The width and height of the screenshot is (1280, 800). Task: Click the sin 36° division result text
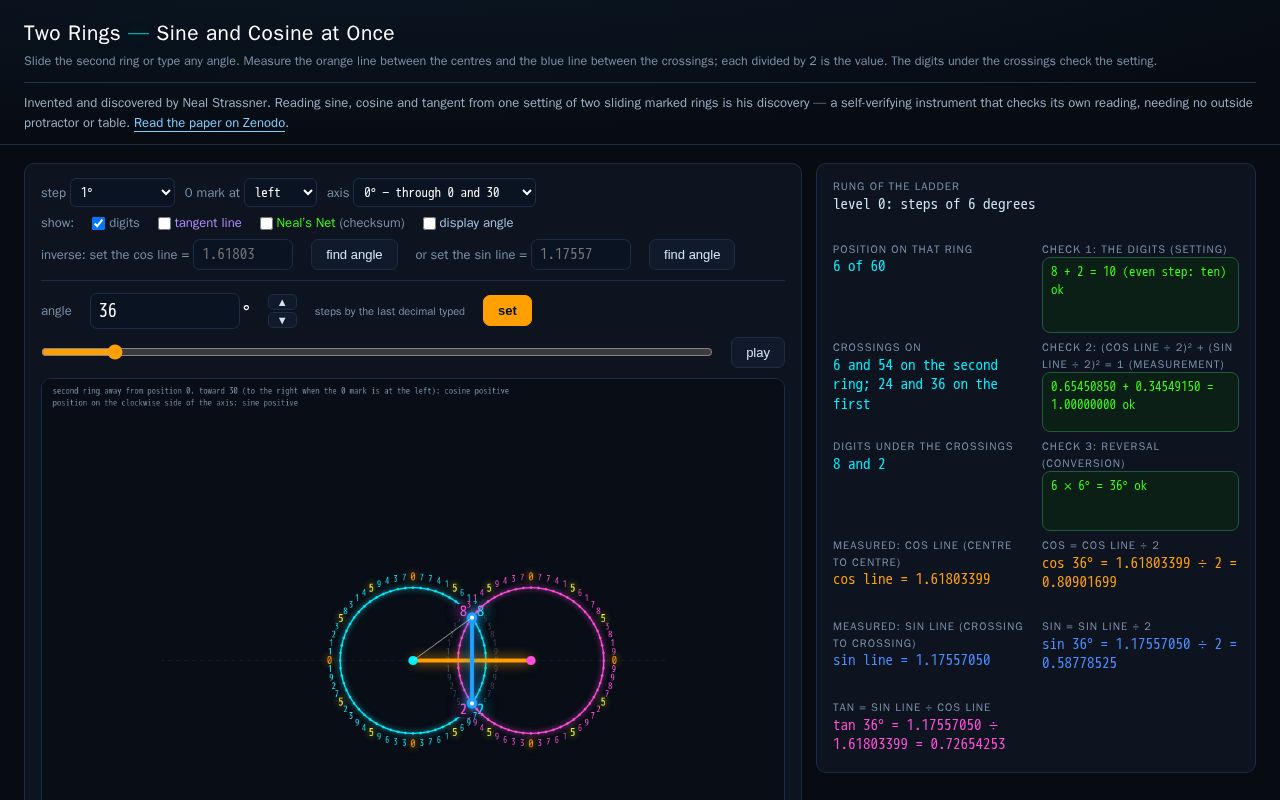coord(1139,653)
